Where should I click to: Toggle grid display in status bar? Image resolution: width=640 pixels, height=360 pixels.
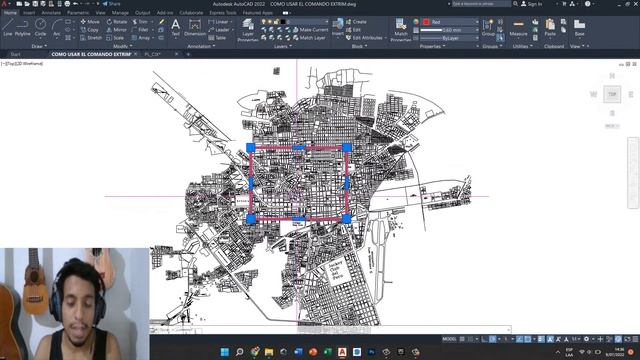tap(462, 339)
